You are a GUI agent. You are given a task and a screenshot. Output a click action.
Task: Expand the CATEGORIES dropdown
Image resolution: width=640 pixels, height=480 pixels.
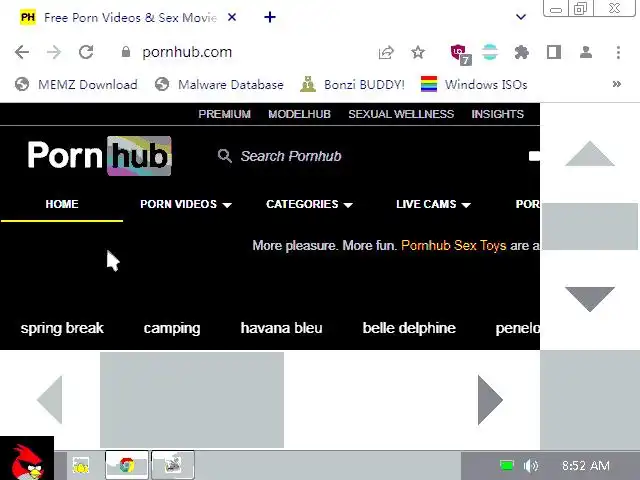[309, 204]
